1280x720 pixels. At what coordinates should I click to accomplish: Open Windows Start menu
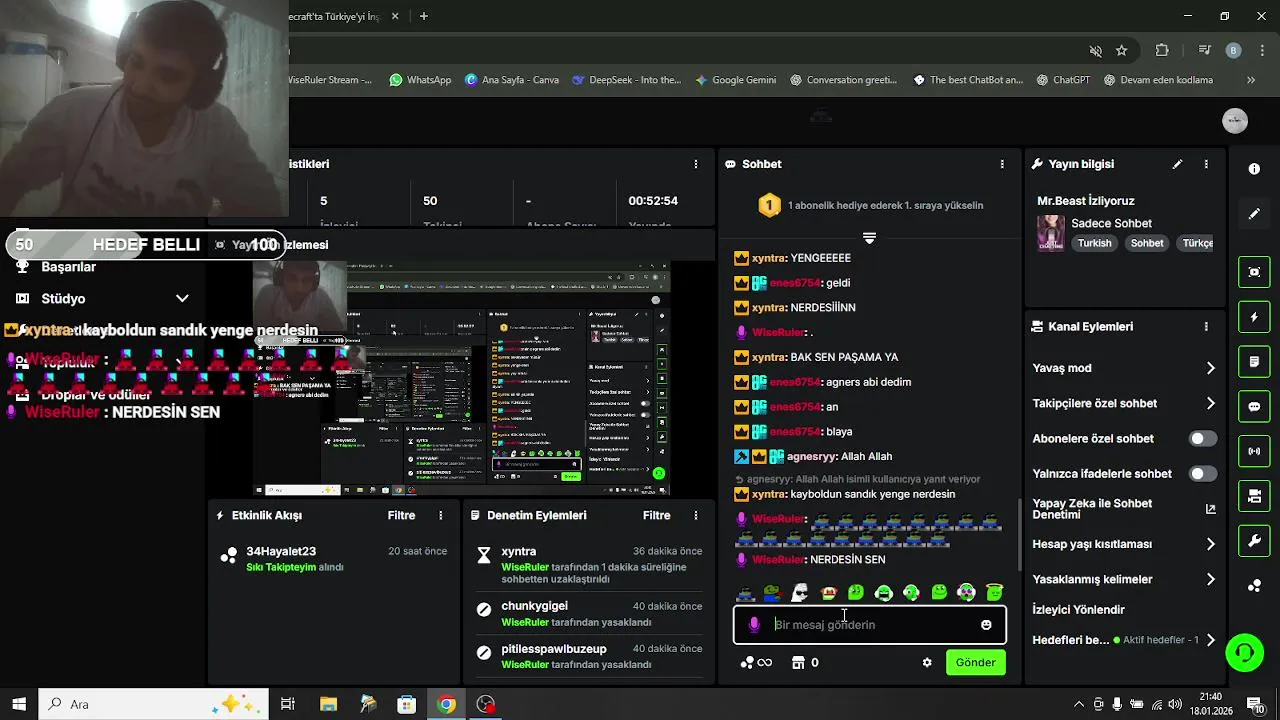pos(18,704)
